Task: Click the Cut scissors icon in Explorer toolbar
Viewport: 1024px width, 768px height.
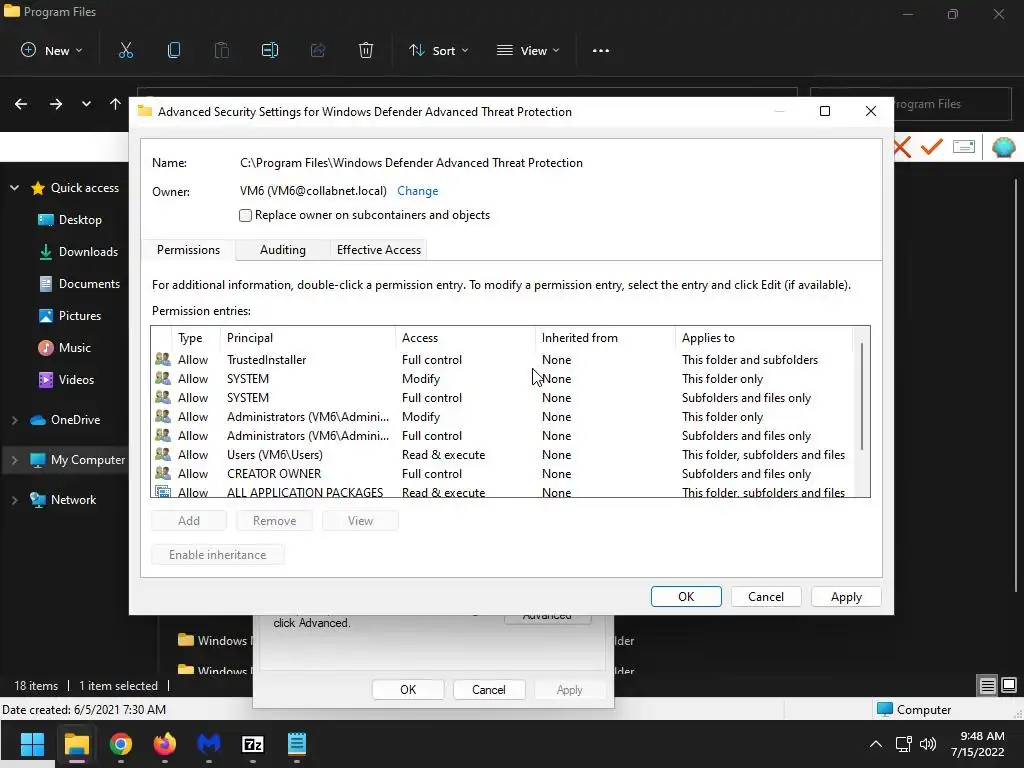Action: click(125, 50)
